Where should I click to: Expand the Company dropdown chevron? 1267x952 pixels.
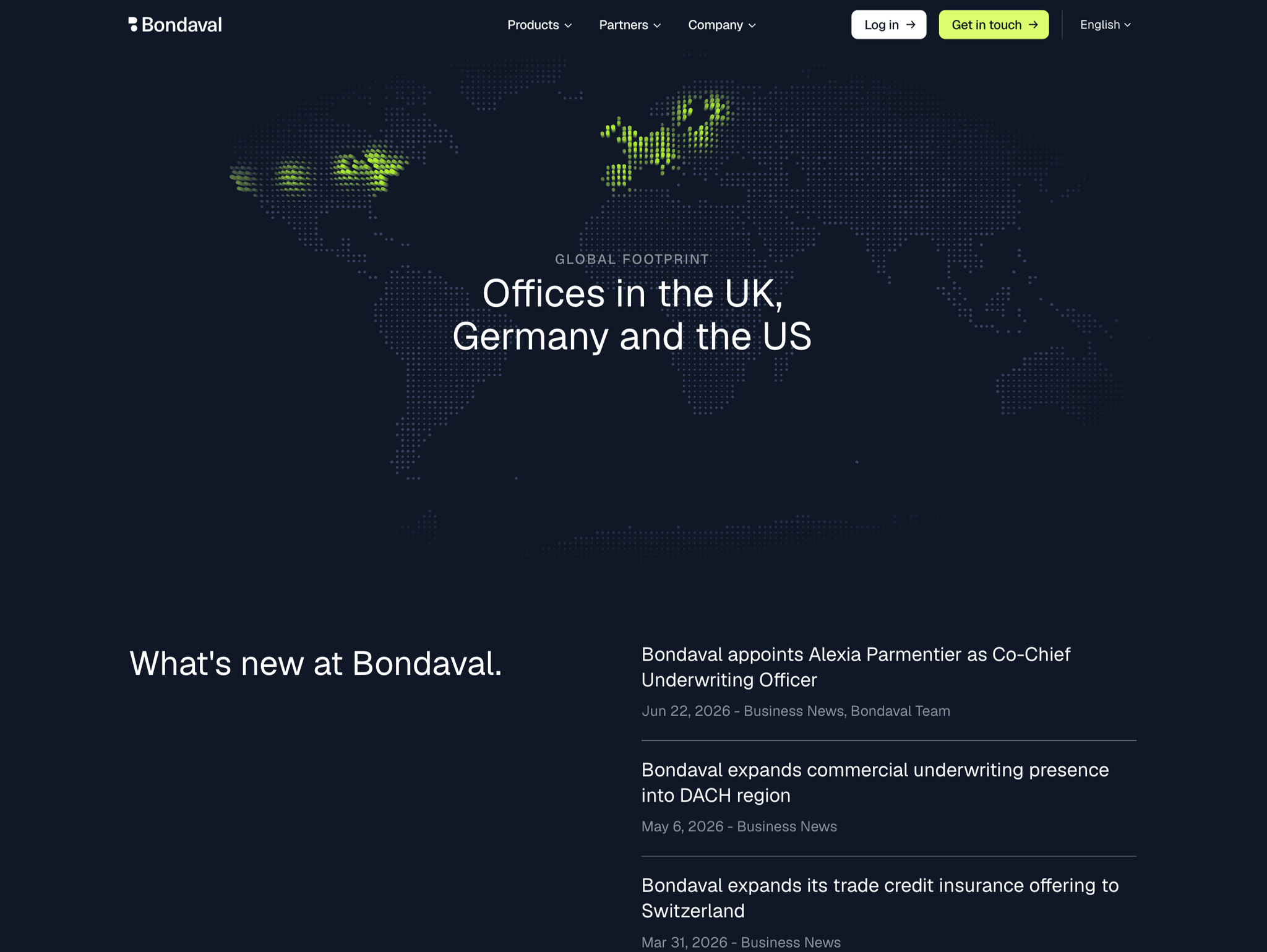[x=752, y=25]
